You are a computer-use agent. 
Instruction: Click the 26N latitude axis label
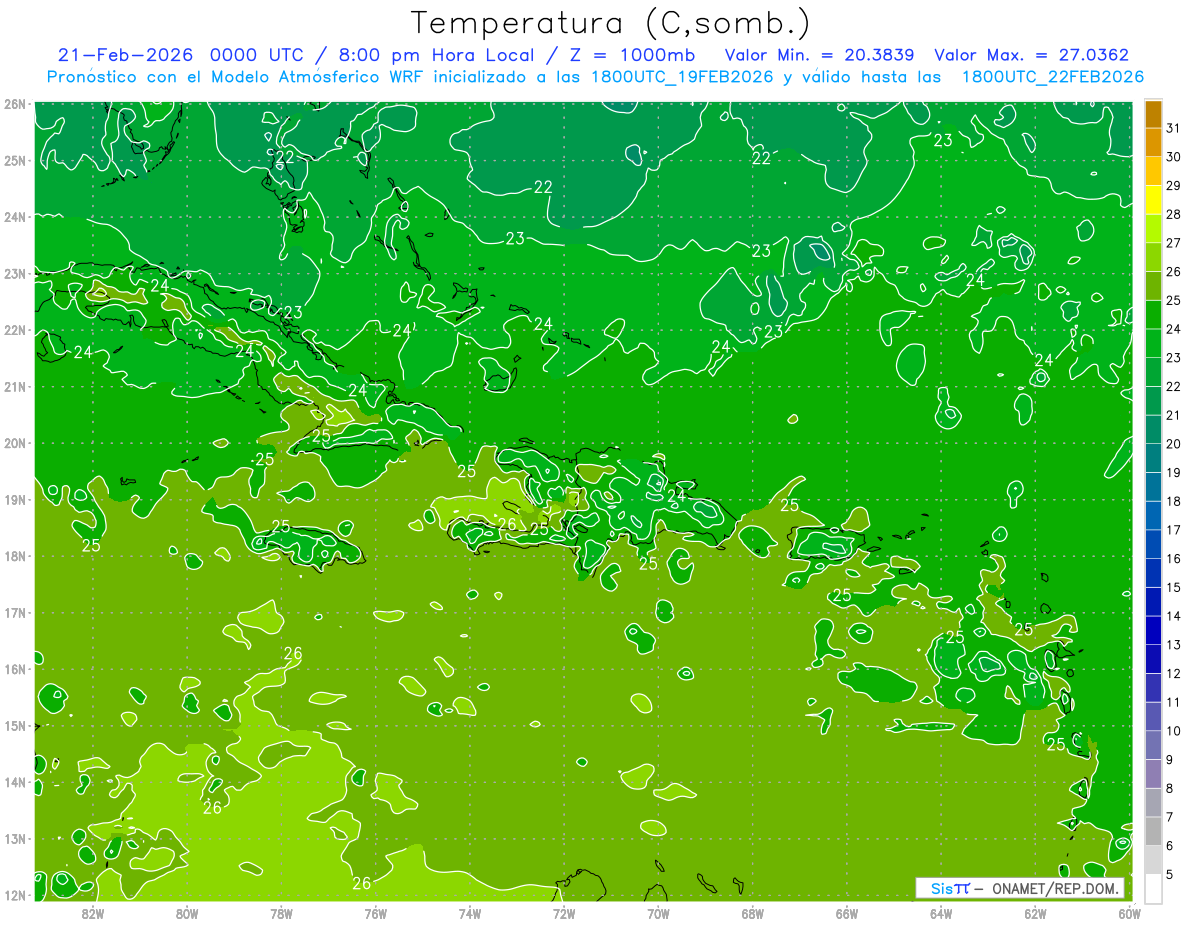[14, 104]
